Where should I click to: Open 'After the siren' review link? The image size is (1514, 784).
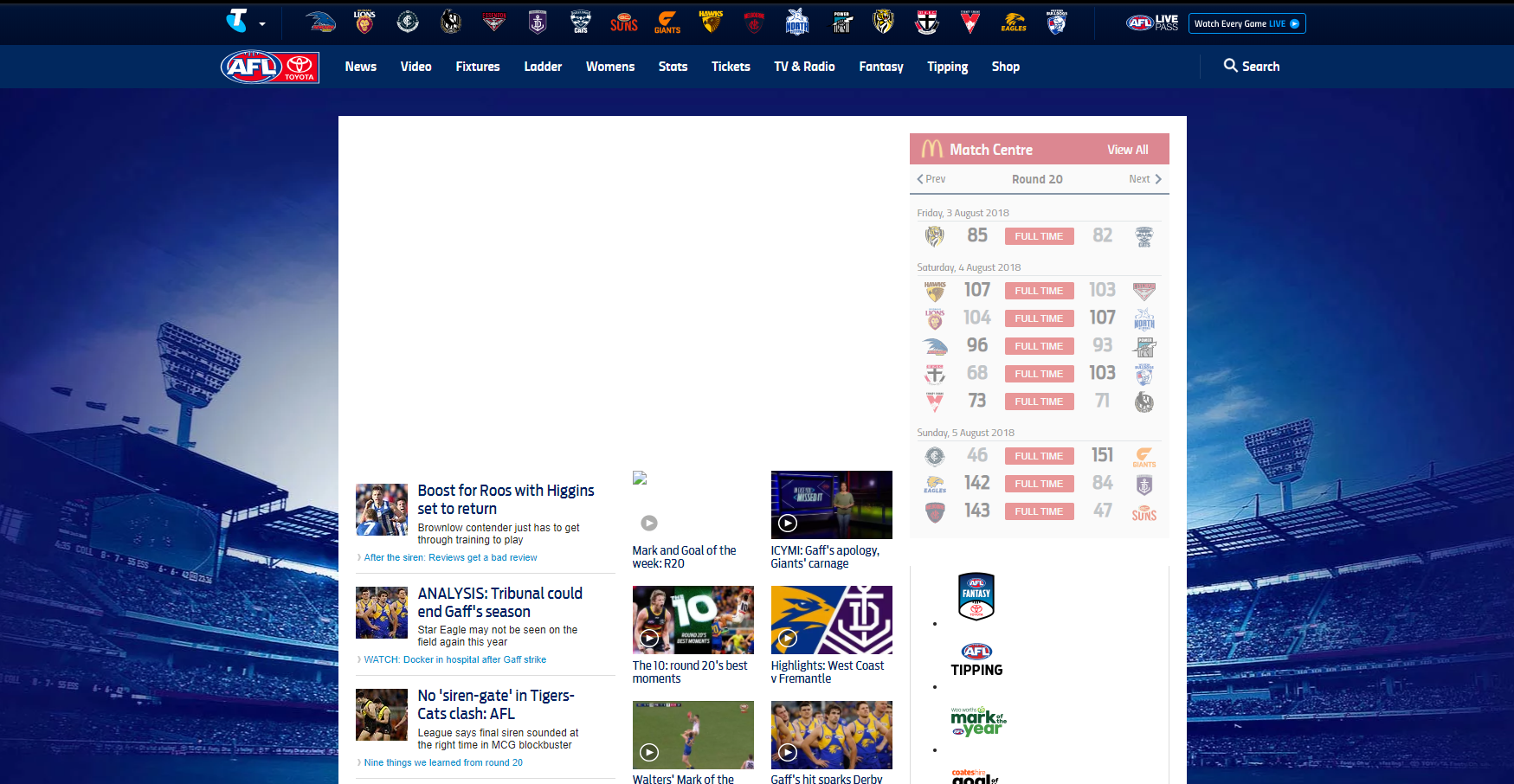(450, 558)
